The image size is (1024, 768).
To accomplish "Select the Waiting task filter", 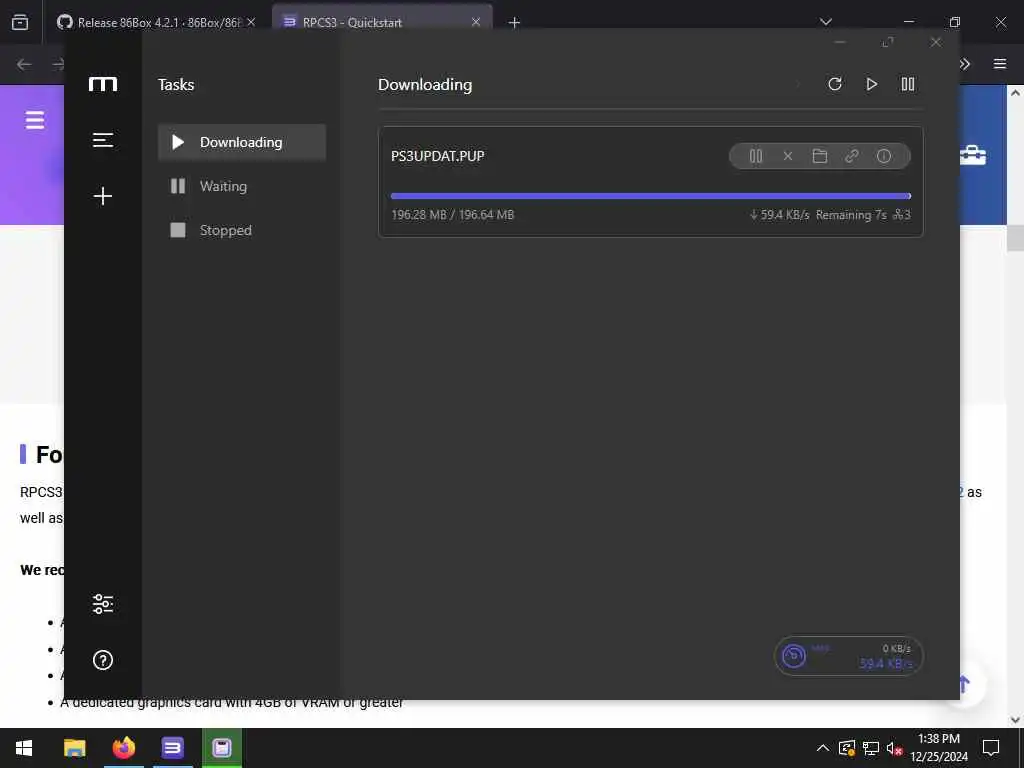I will click(x=242, y=186).
